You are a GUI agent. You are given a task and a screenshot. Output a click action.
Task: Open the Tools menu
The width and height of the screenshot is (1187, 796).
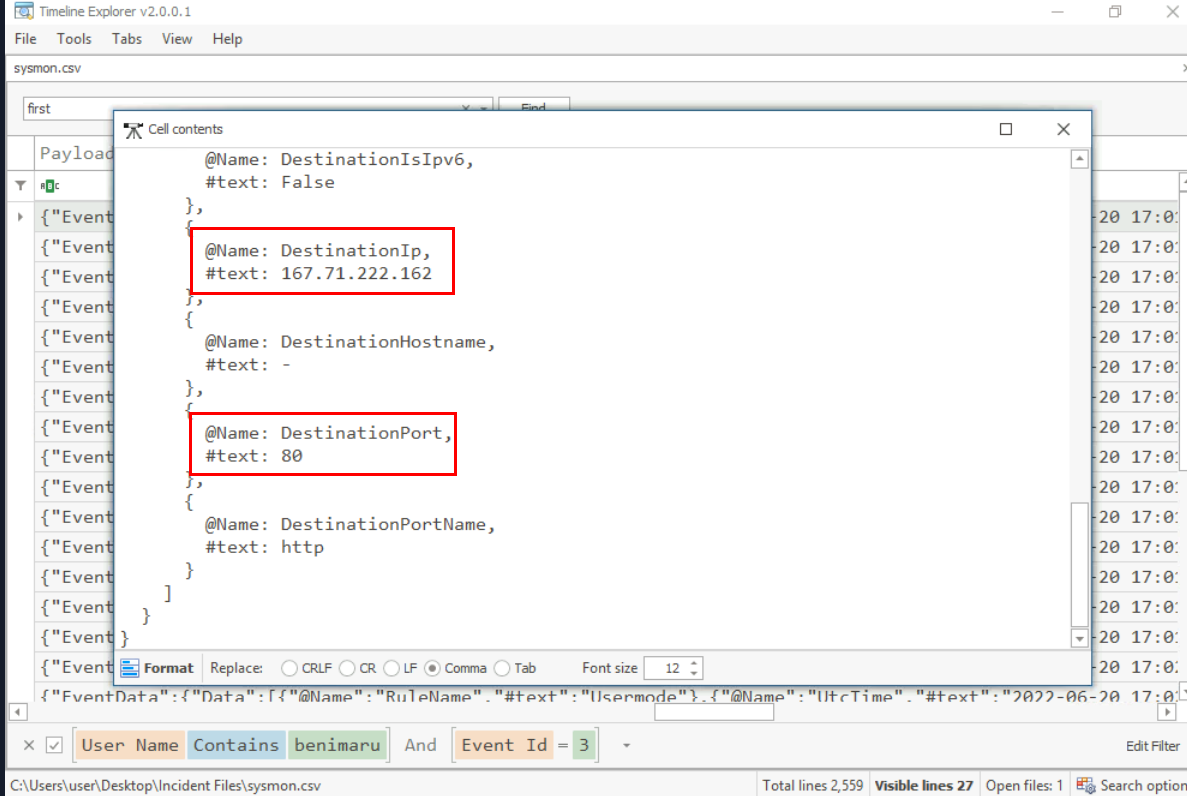coord(73,39)
